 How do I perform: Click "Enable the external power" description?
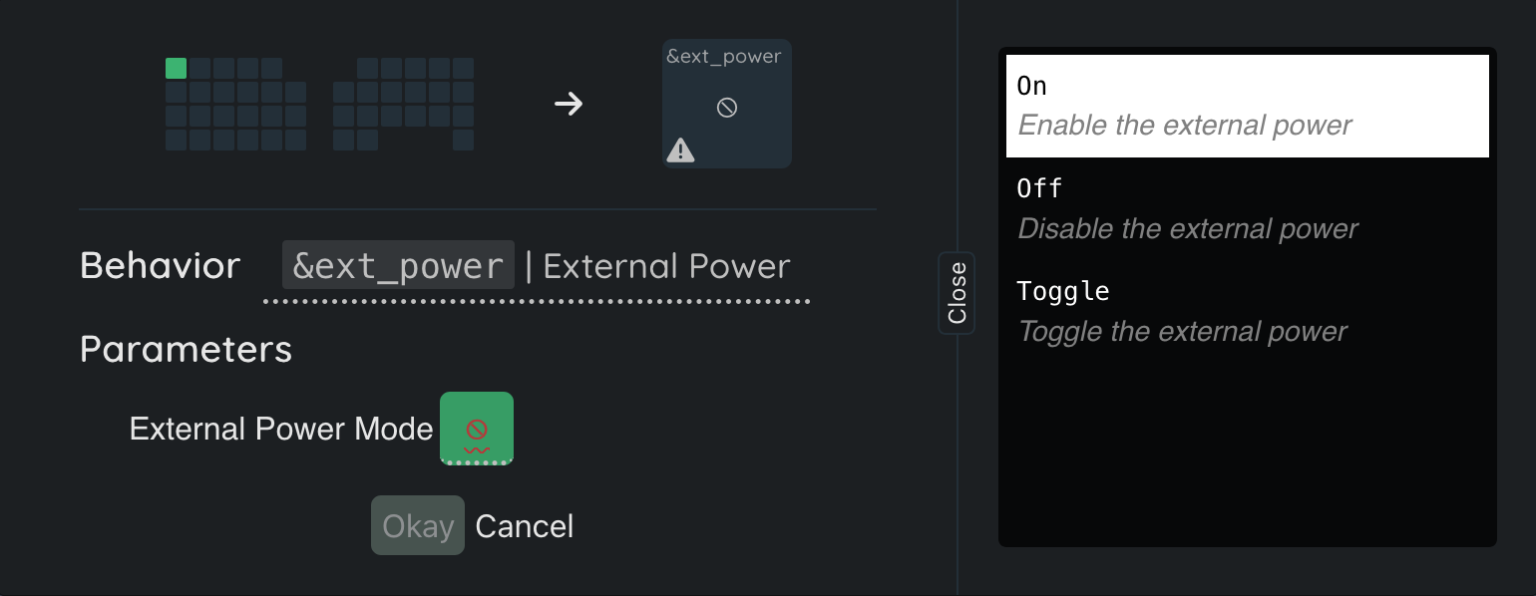(1184, 126)
